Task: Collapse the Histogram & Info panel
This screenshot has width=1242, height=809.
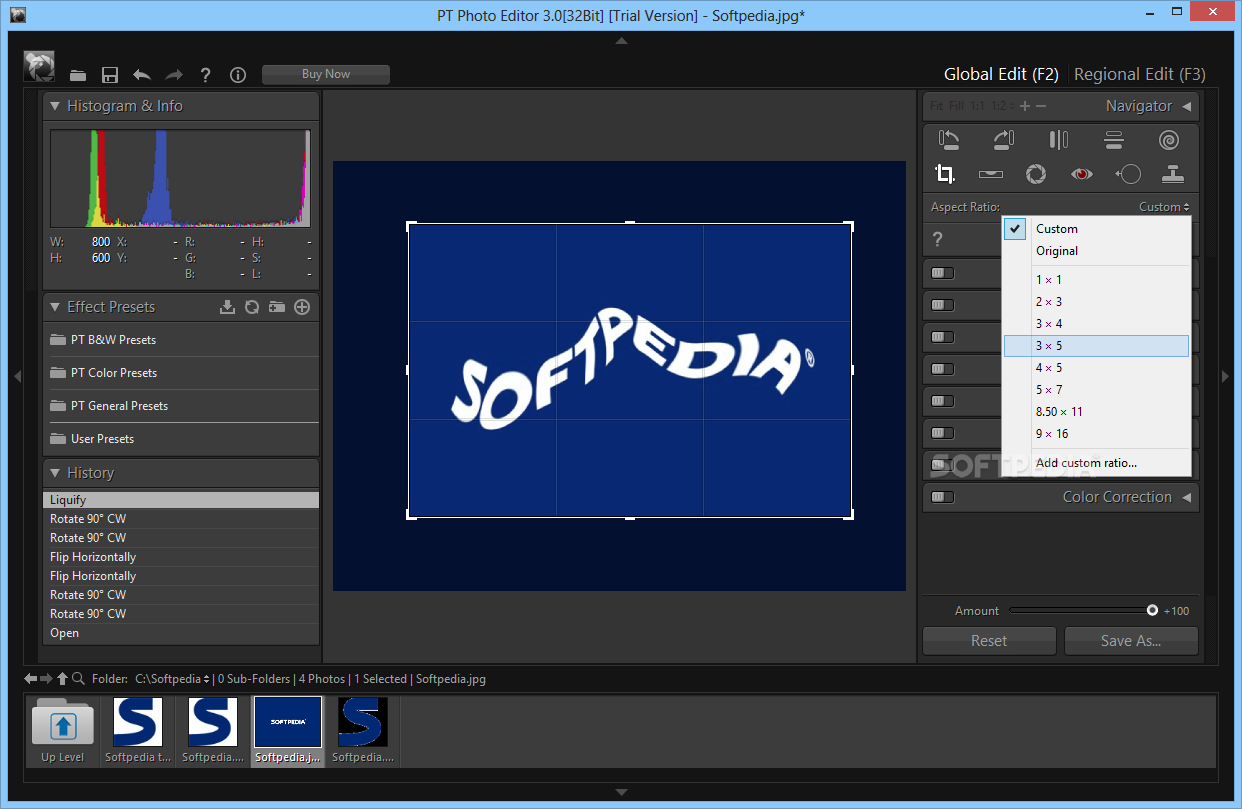Action: tap(55, 106)
